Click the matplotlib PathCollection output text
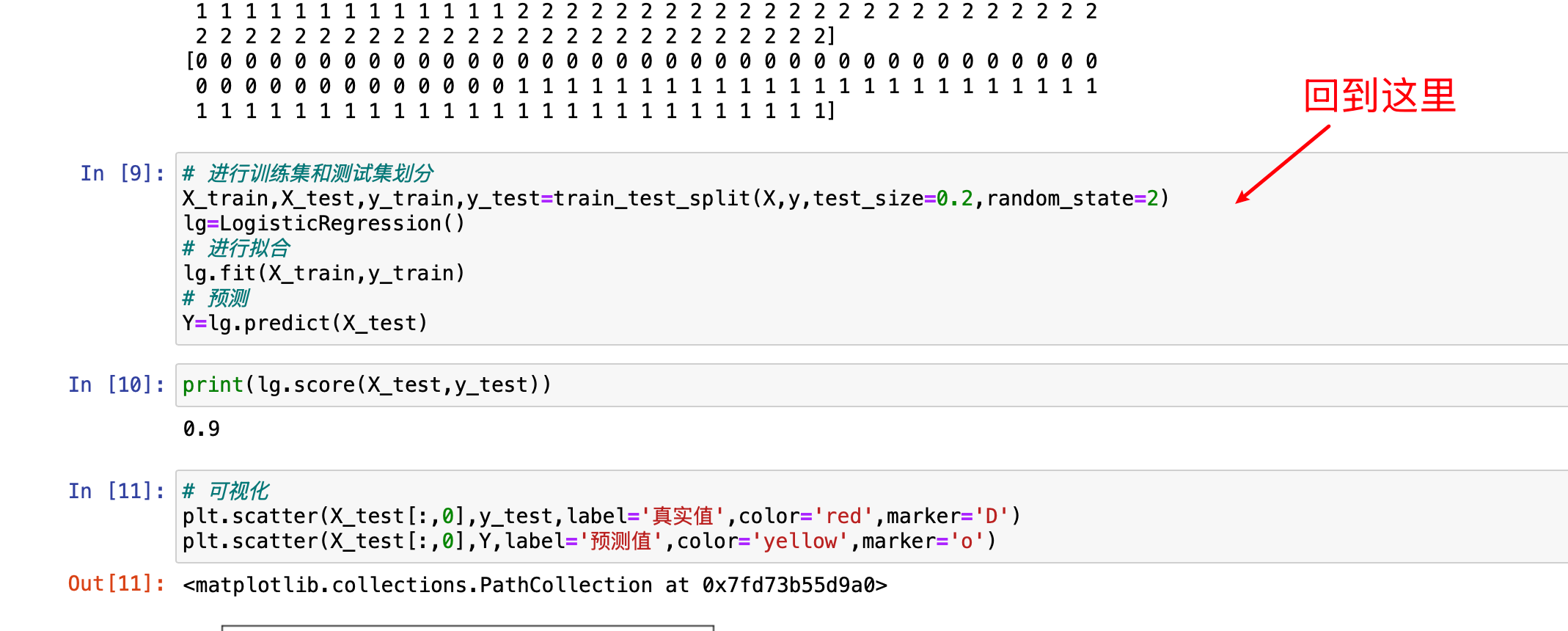Image resolution: width=1568 pixels, height=631 pixels. pos(535,586)
